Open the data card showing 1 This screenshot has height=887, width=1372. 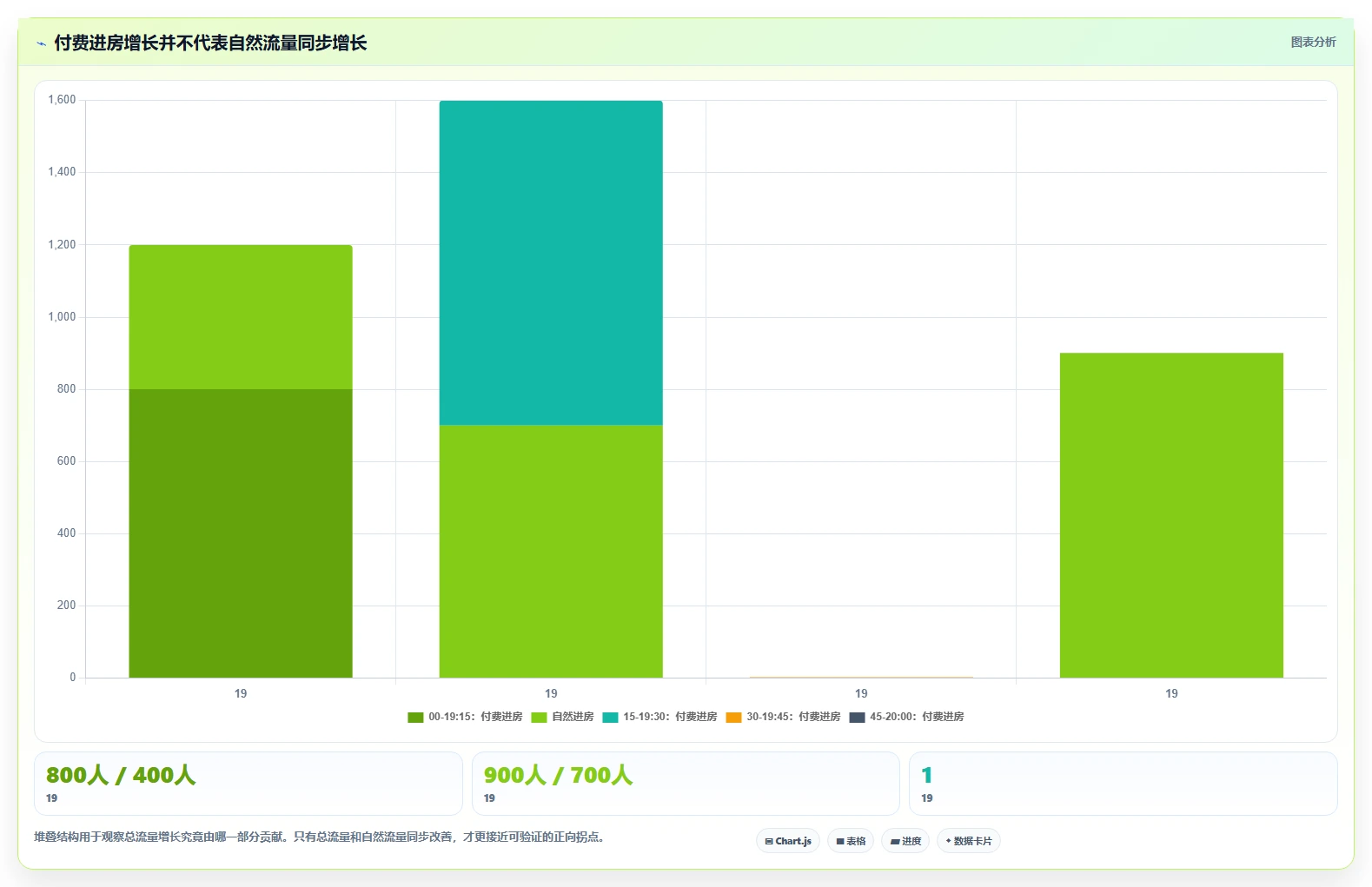click(1123, 784)
